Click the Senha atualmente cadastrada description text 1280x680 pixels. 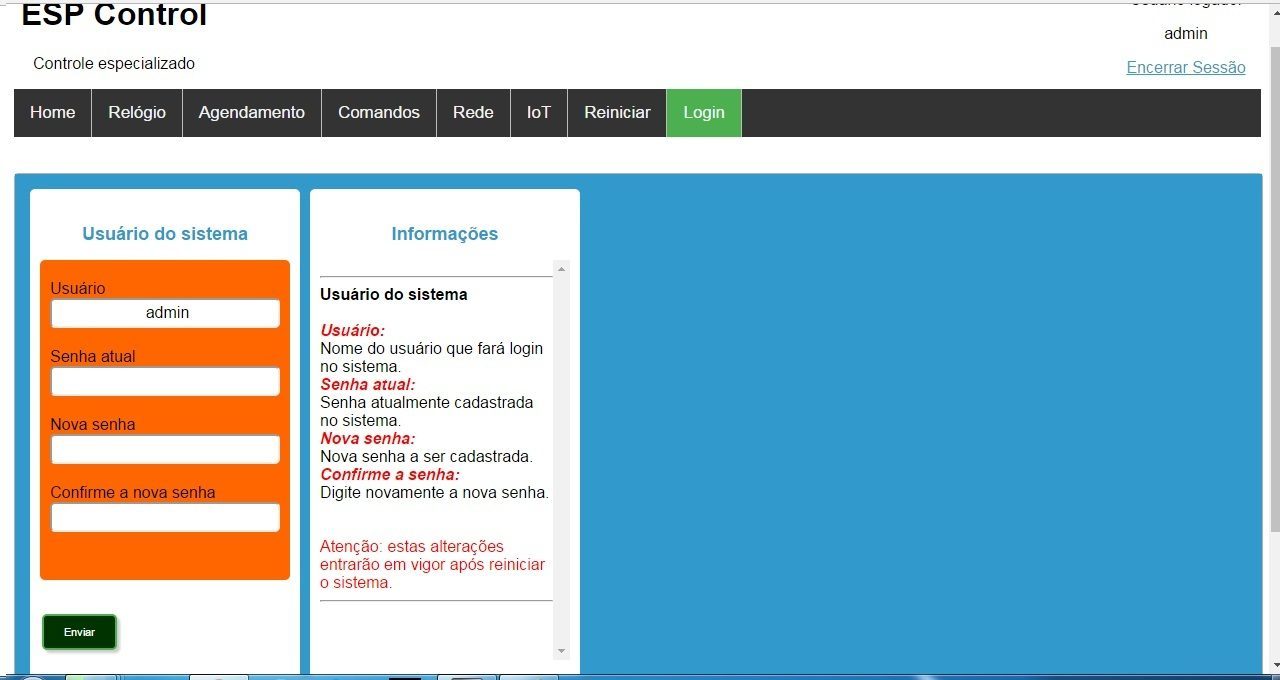click(x=427, y=411)
